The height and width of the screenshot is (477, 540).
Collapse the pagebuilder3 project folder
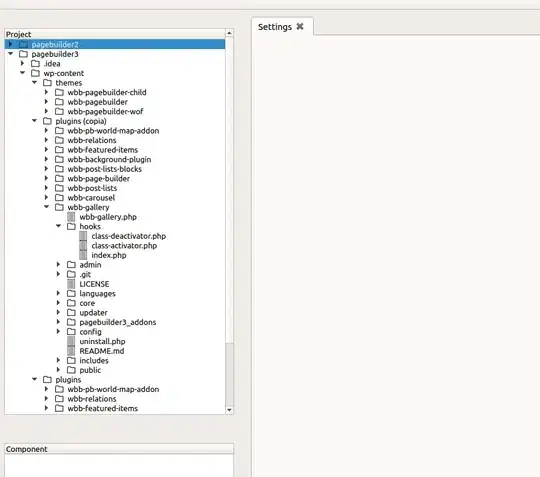coord(11,54)
